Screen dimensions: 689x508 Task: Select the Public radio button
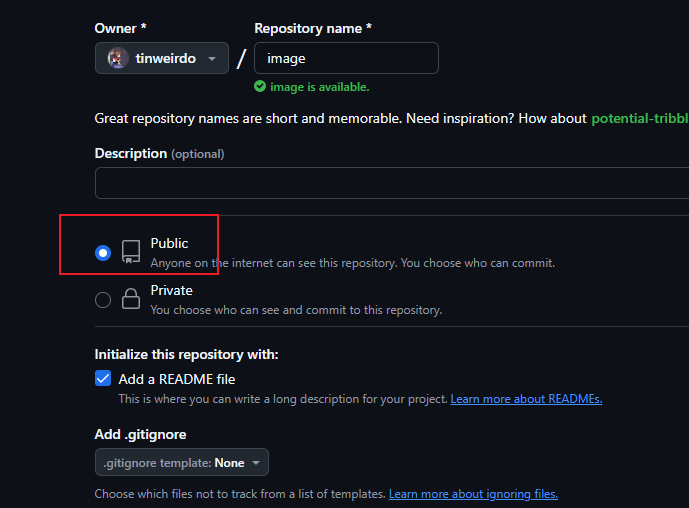pyautogui.click(x=103, y=253)
